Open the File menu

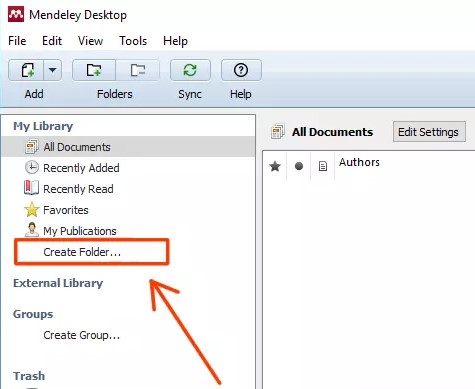[x=17, y=41]
